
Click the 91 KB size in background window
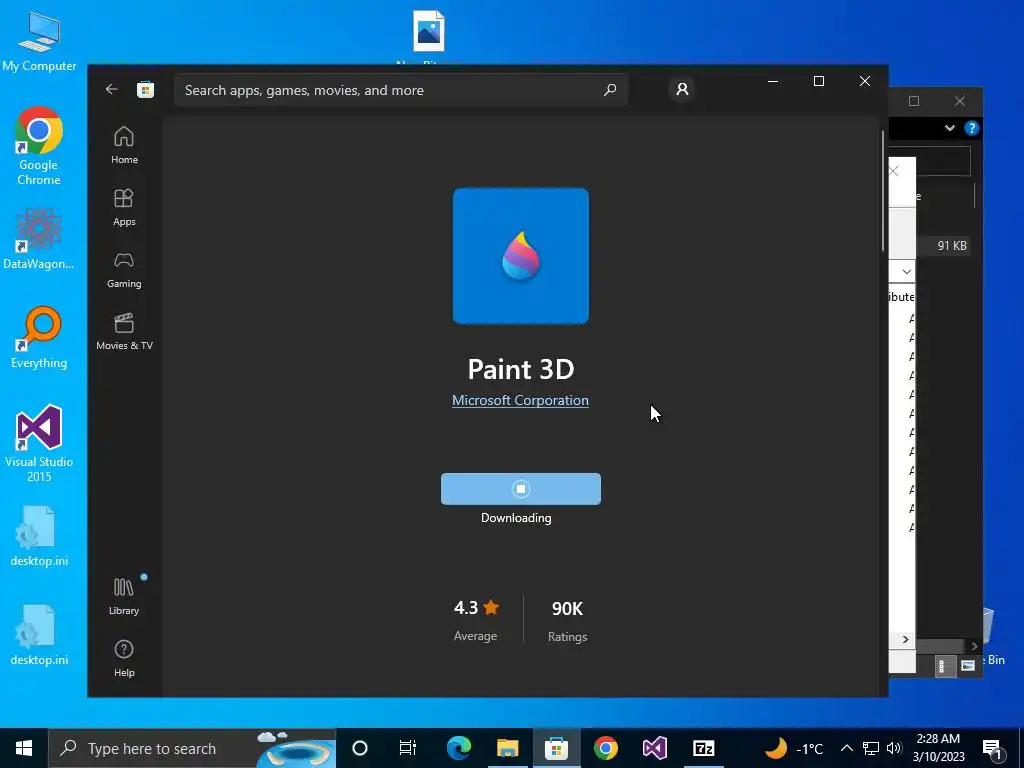(952, 246)
